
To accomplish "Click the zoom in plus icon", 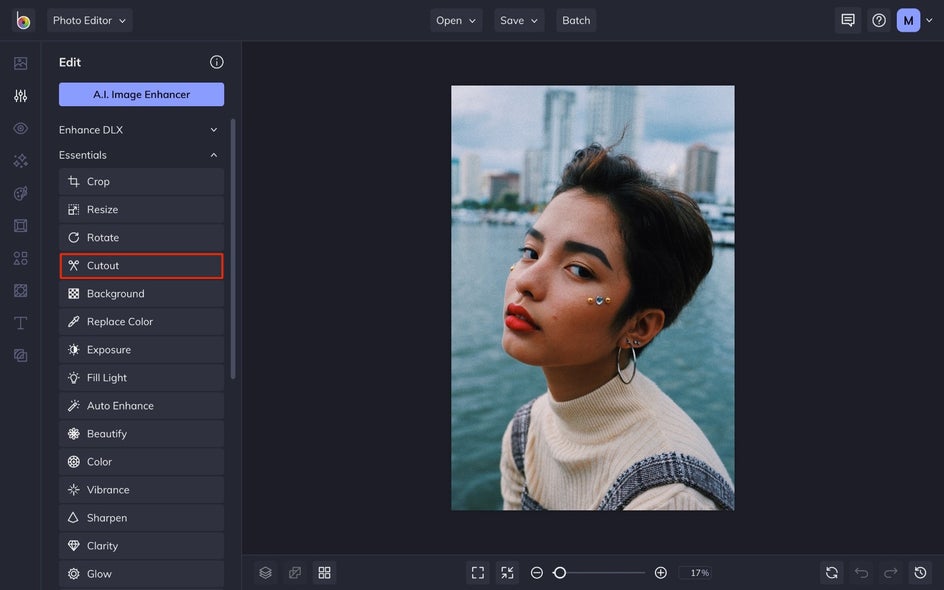I will click(x=661, y=573).
